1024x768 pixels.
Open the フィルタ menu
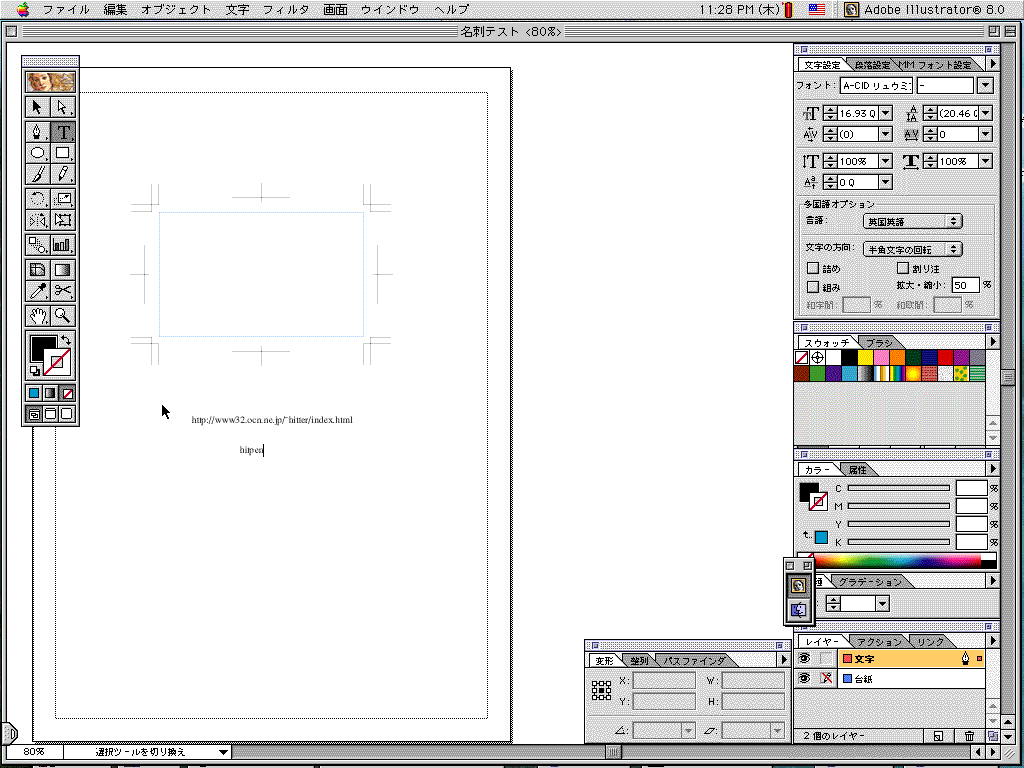pyautogui.click(x=286, y=9)
